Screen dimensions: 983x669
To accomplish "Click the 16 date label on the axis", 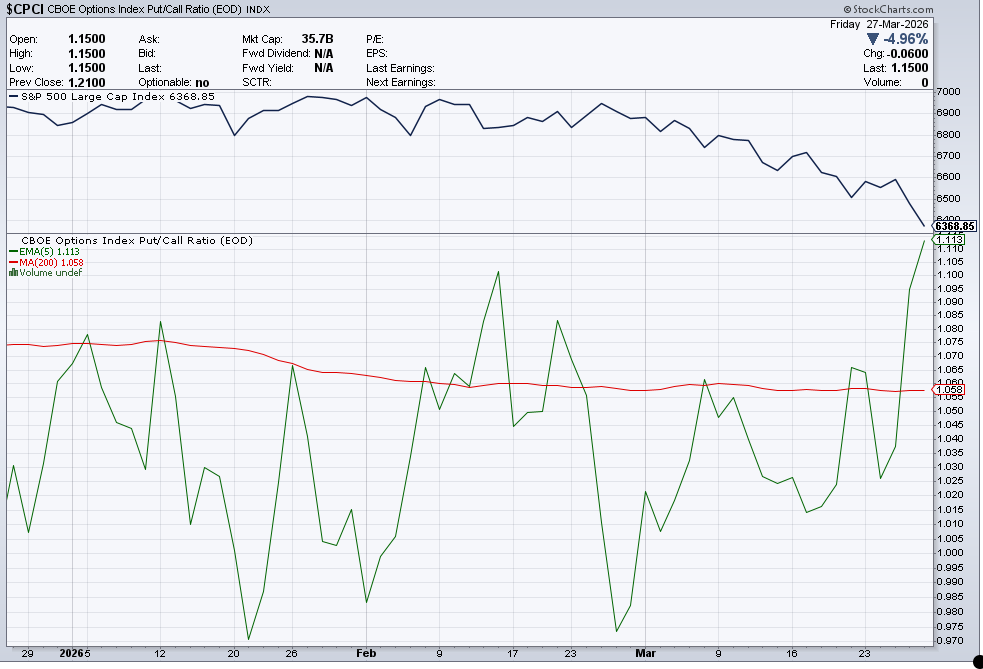I will [x=792, y=653].
